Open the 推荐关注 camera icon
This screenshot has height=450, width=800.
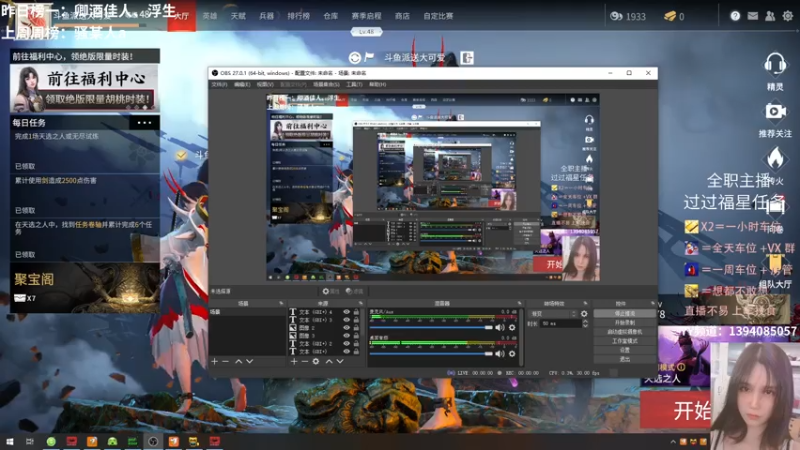point(775,111)
